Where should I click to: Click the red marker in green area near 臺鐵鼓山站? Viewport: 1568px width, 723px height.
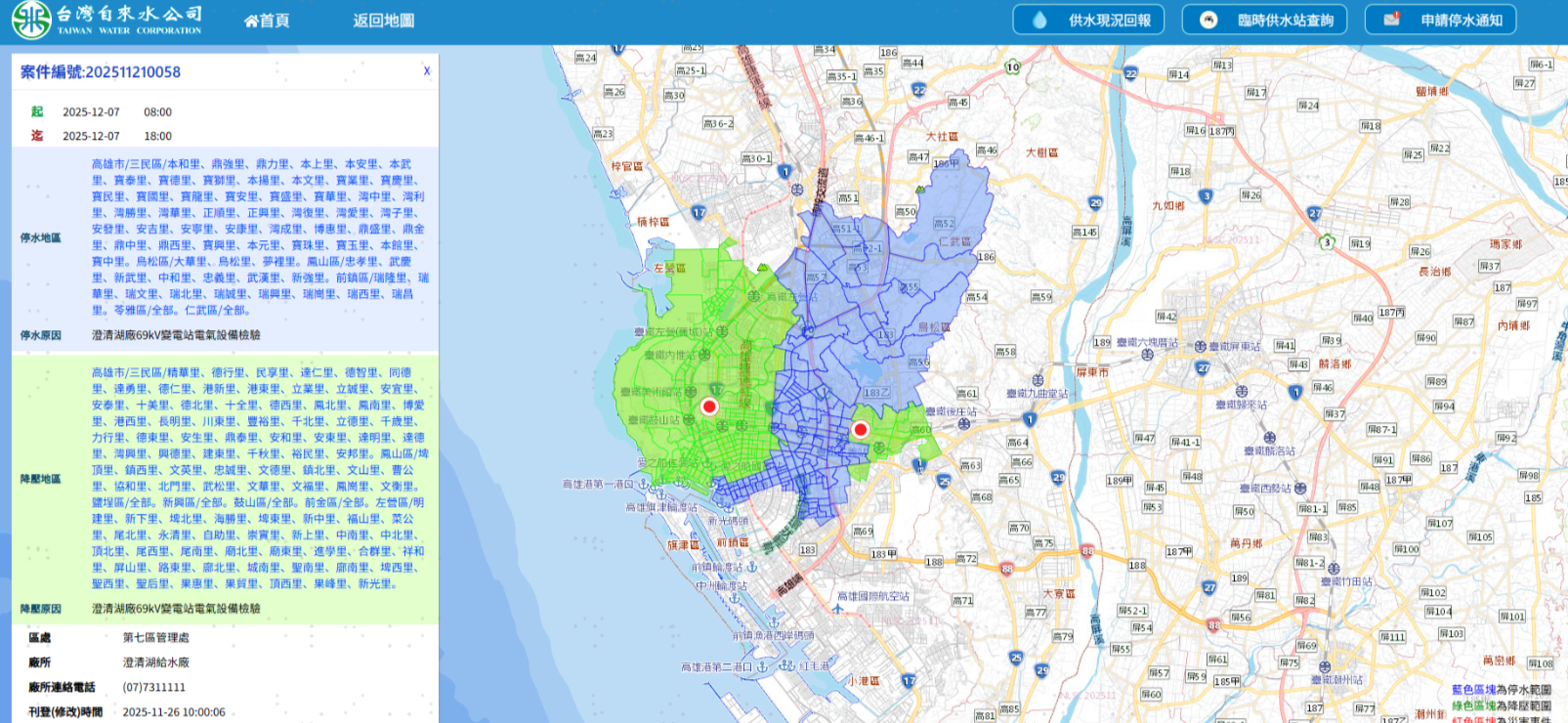[709, 406]
